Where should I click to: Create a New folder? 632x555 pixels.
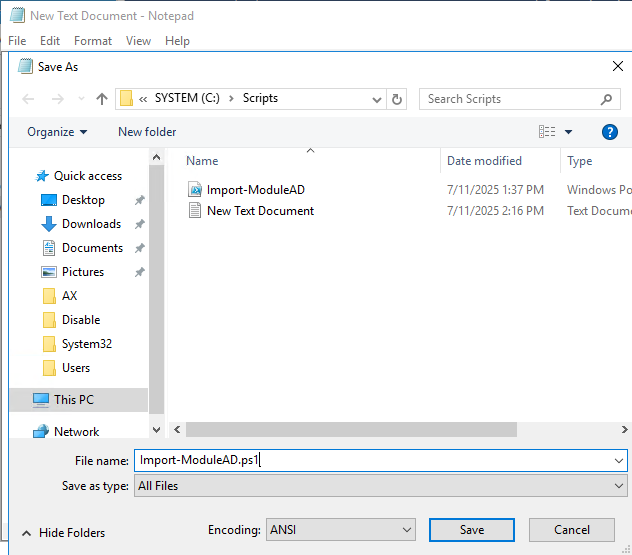click(147, 132)
